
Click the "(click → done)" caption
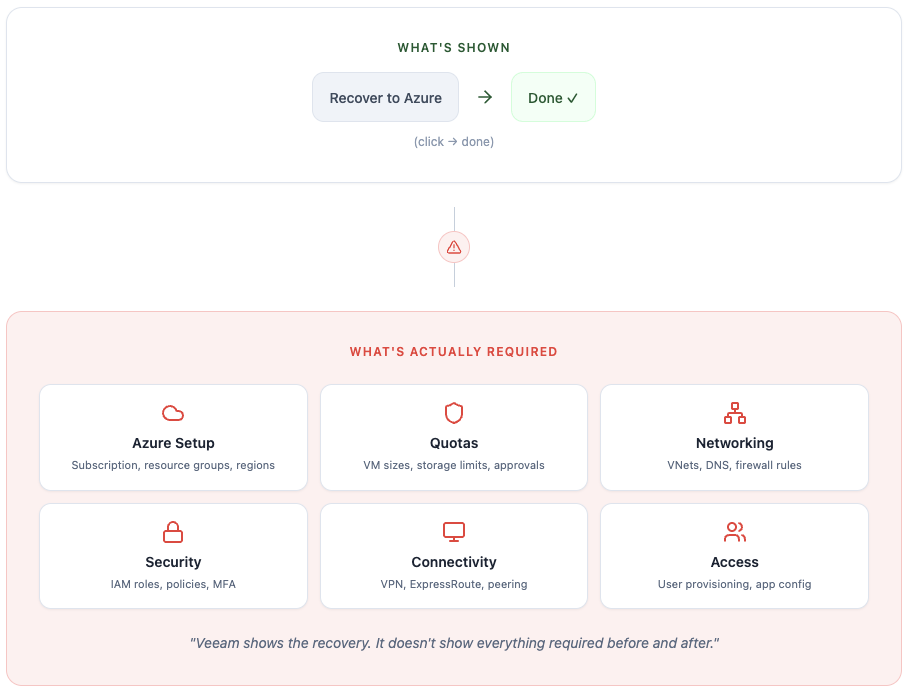[454, 142]
